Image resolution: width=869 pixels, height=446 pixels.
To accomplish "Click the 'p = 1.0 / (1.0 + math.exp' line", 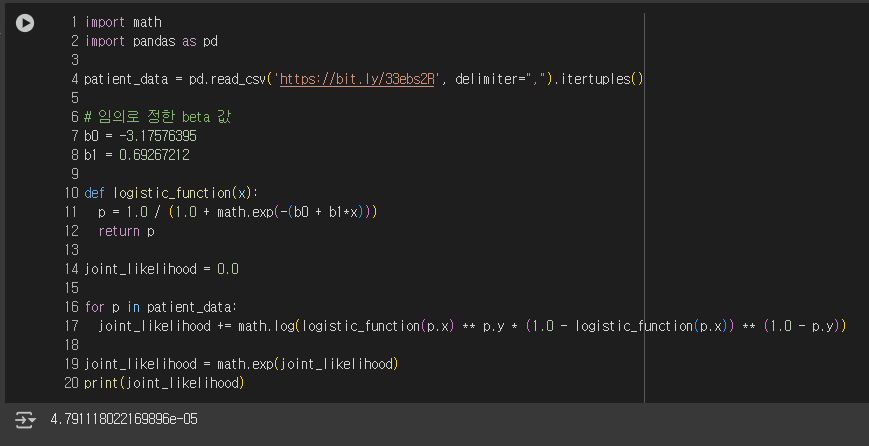I will (x=238, y=212).
